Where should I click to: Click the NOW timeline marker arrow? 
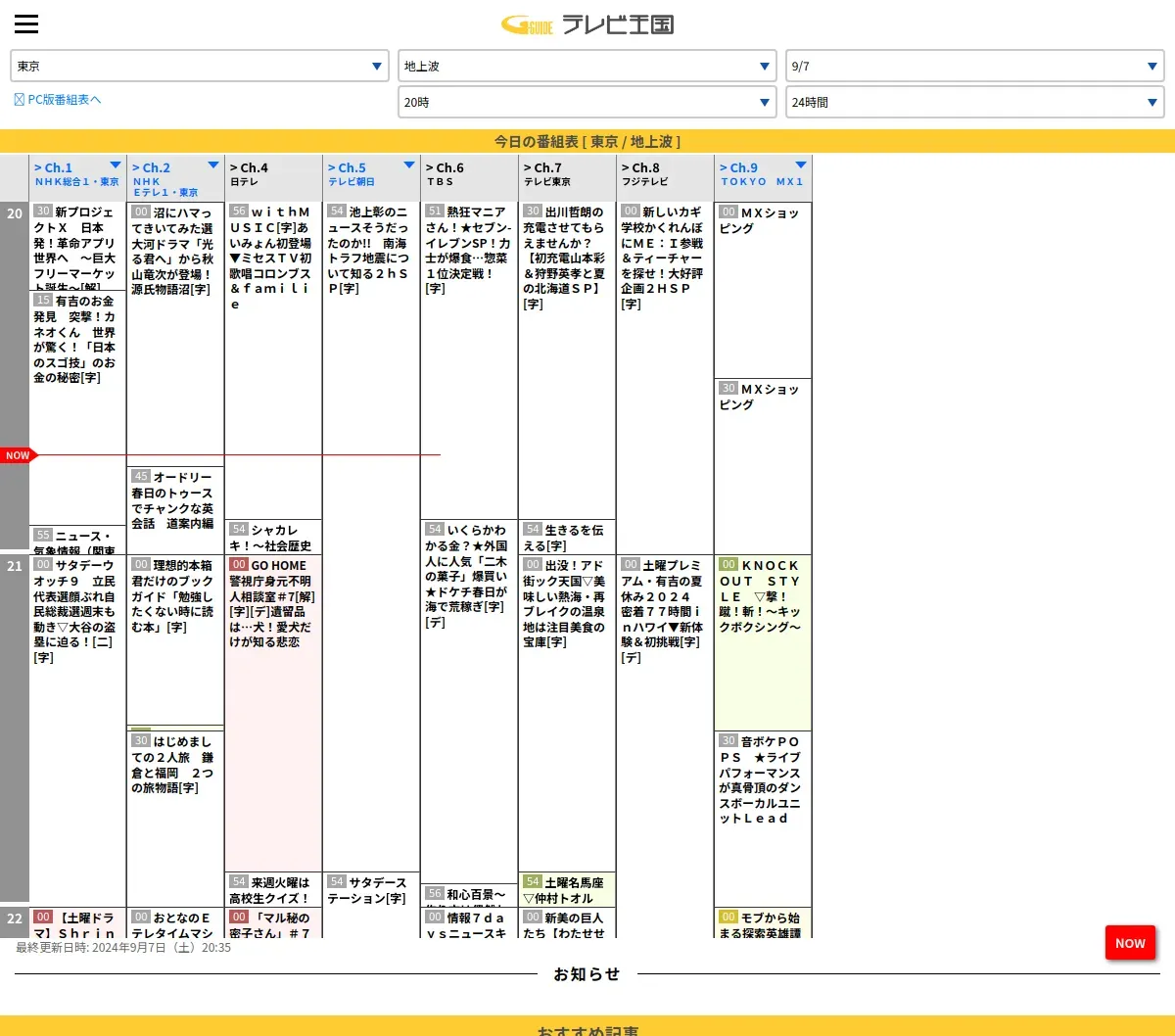(19, 455)
